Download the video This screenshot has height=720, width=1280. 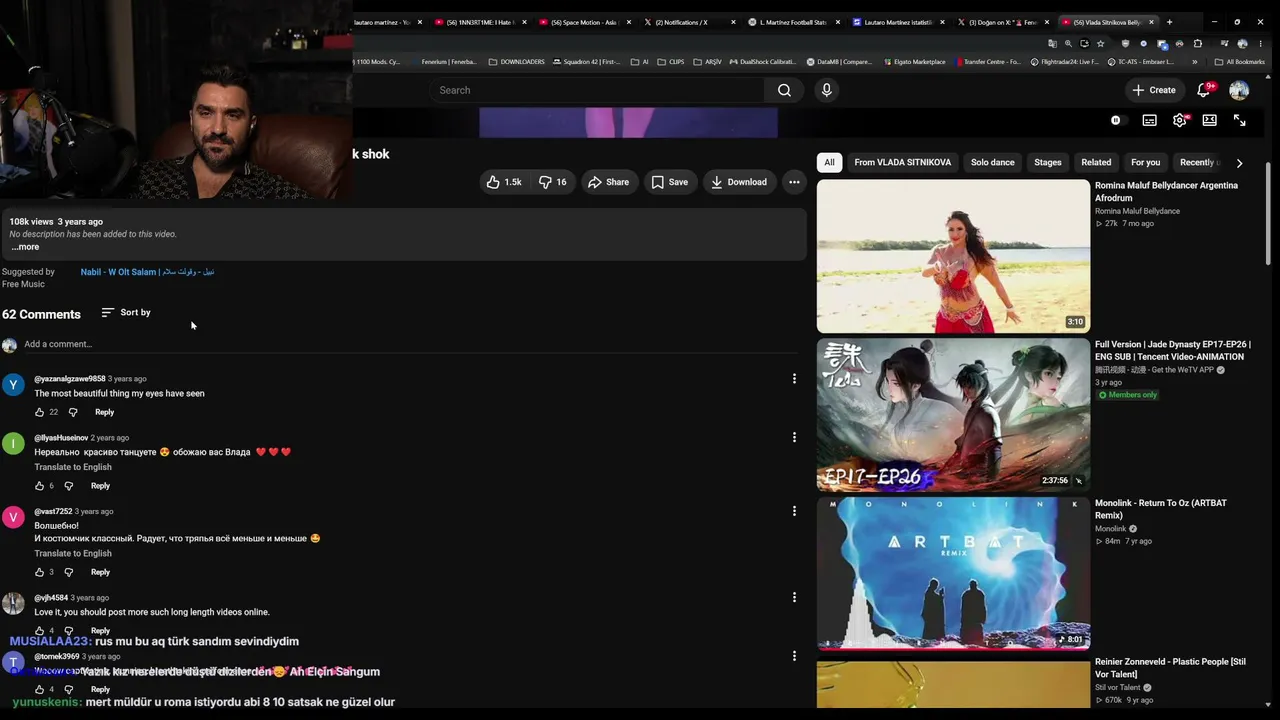739,182
